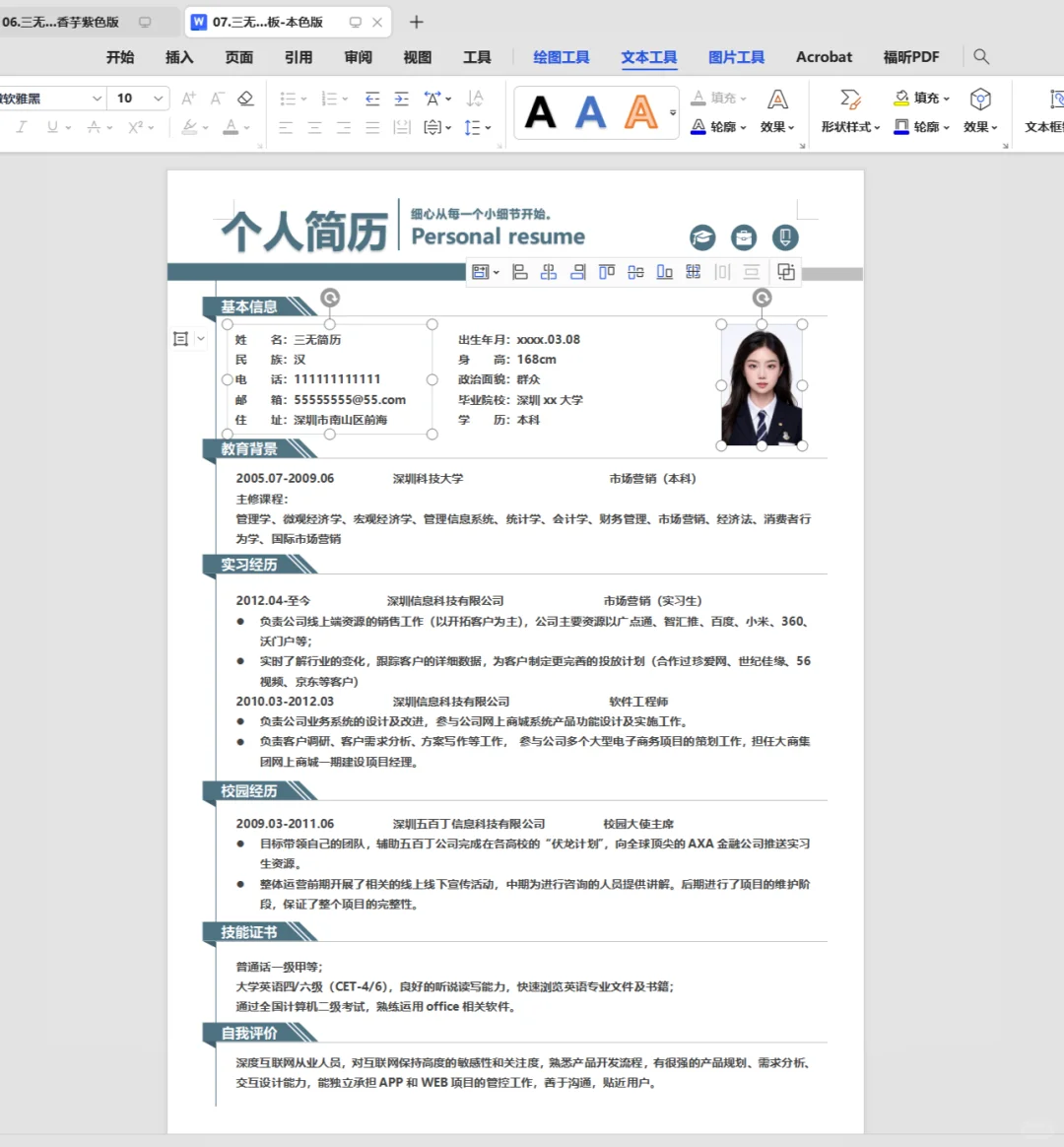
Task: Open the 绘图工具 tab
Action: point(561,57)
